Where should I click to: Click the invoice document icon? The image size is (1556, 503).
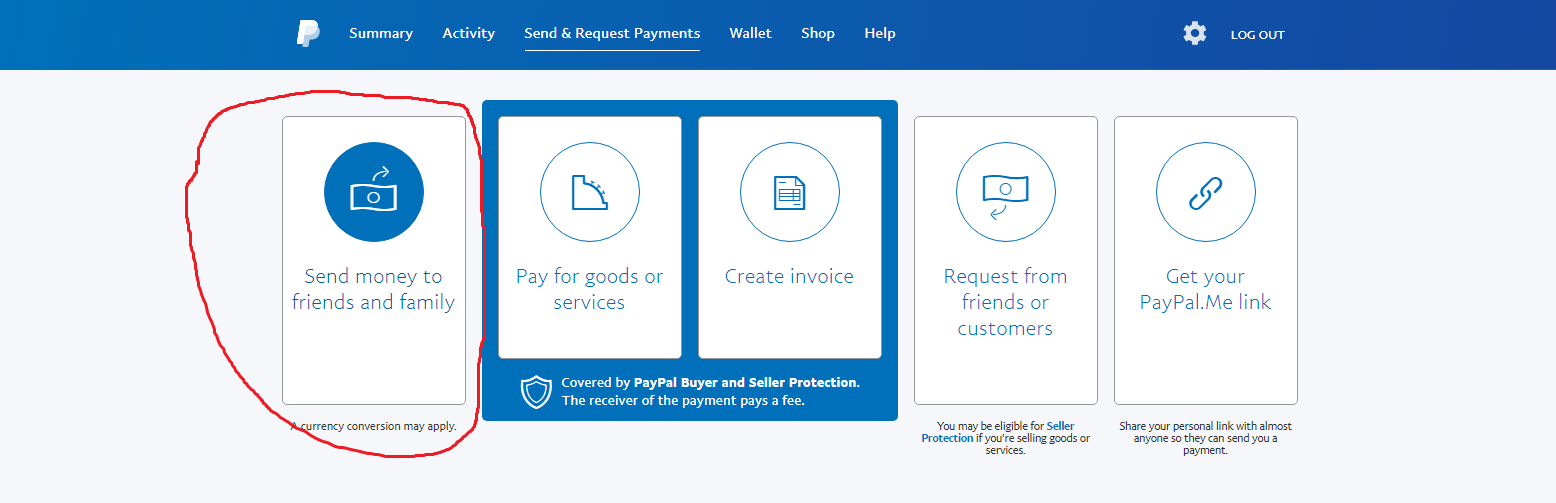pyautogui.click(x=790, y=192)
